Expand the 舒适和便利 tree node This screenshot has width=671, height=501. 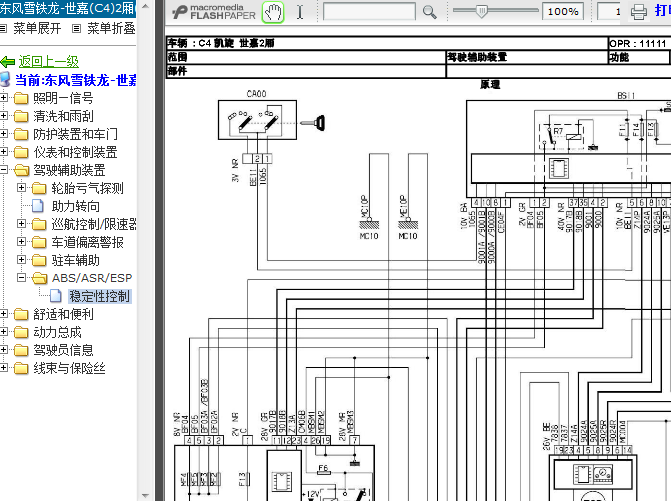pyautogui.click(x=3, y=314)
